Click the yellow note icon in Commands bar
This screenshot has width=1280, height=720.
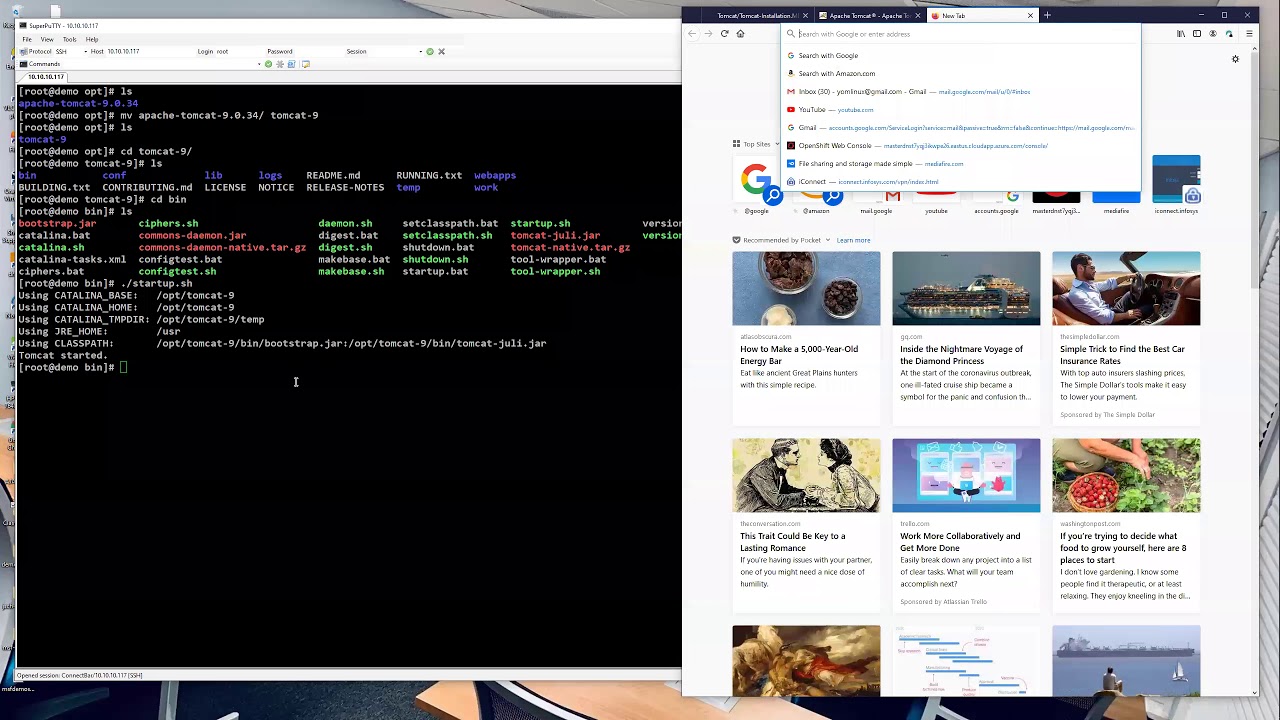tap(306, 64)
